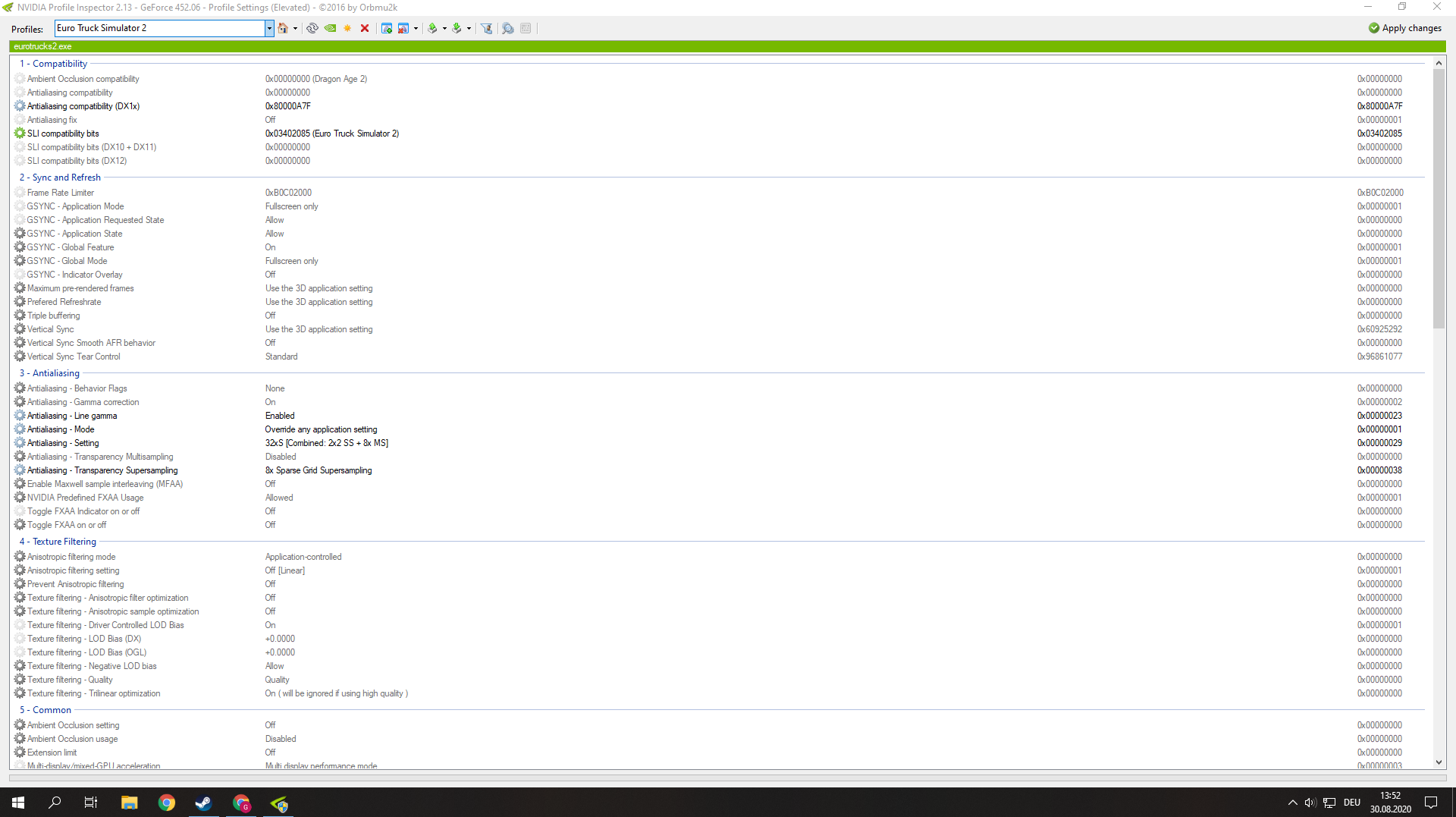Click into the Profiles name field
The image size is (1456, 817).
(160, 28)
